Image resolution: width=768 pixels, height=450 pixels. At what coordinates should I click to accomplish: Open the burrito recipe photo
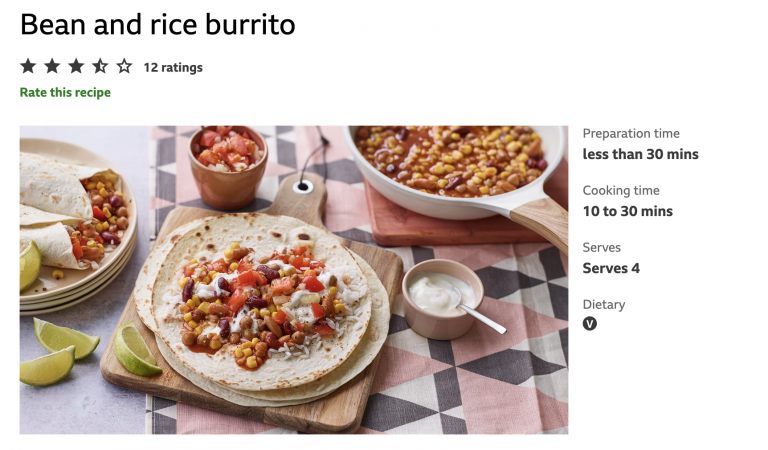[x=294, y=280]
